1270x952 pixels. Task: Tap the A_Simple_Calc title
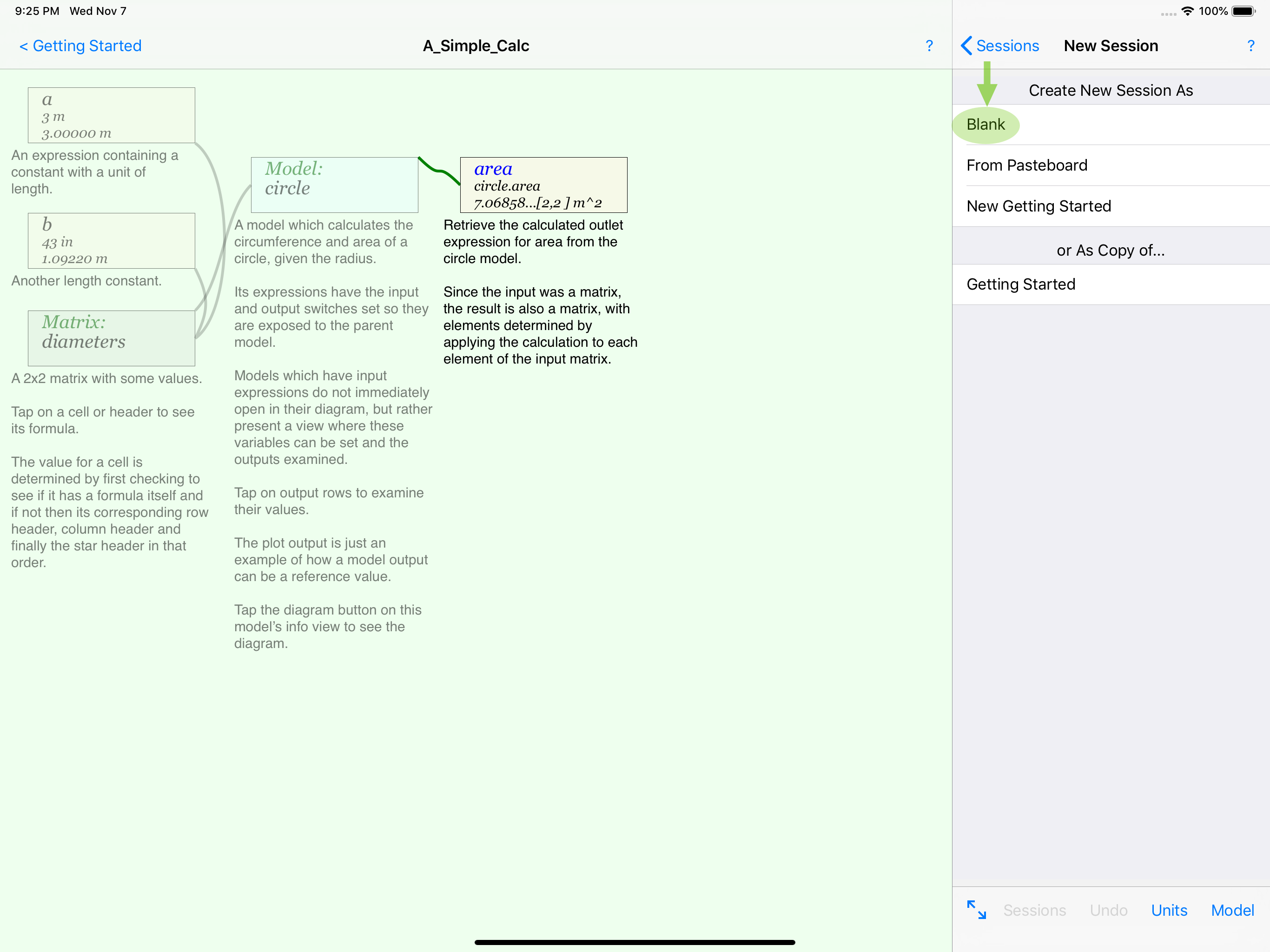(x=476, y=46)
